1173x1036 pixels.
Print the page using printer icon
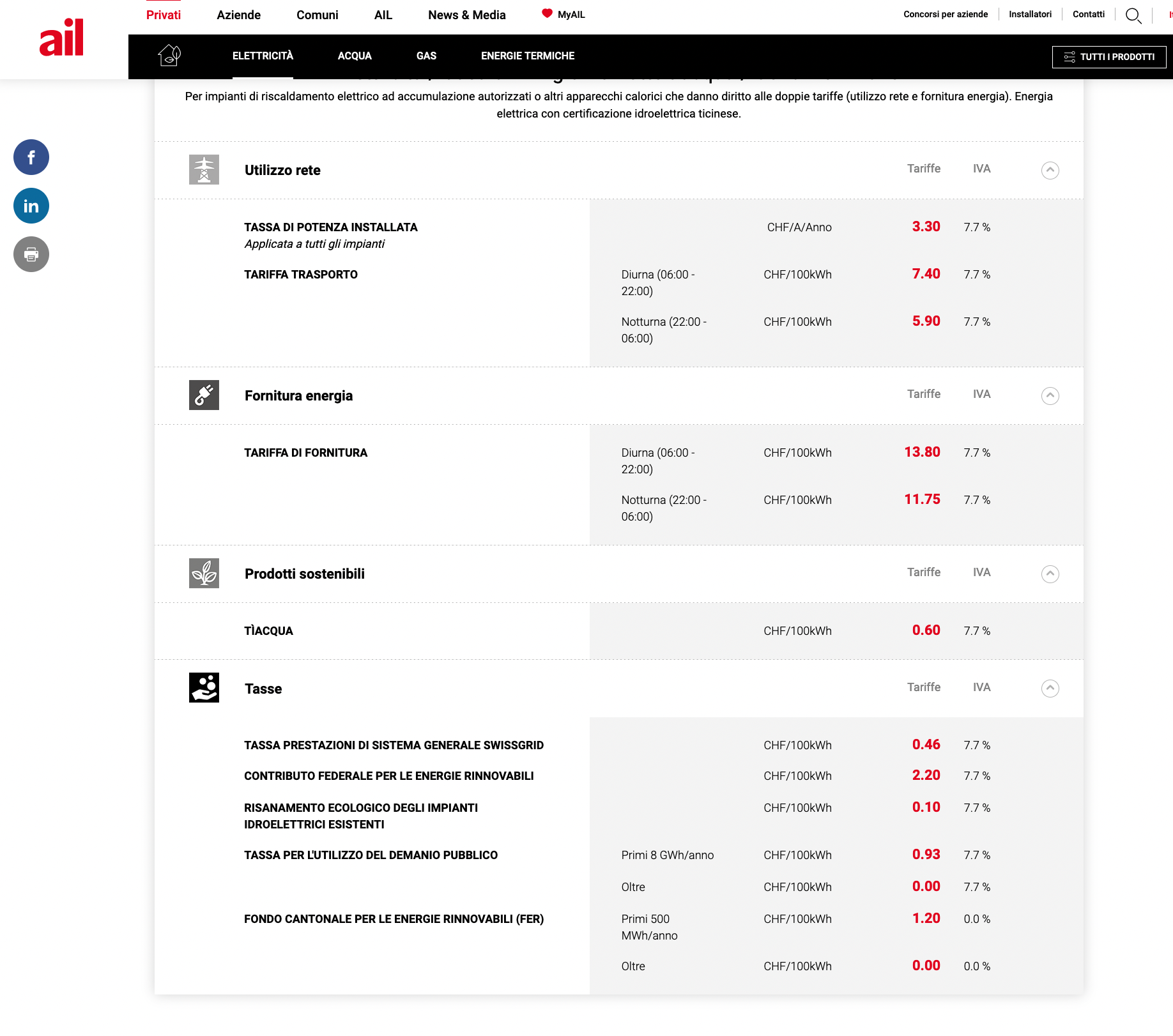pos(31,254)
